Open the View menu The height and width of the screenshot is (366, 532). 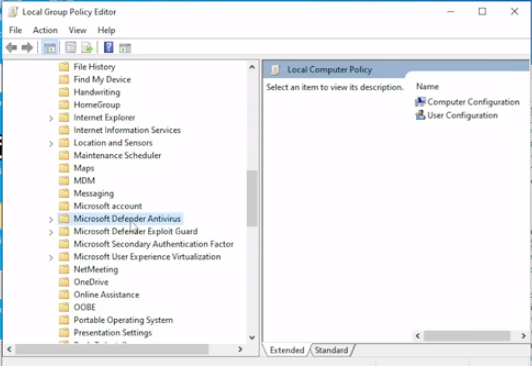pos(77,30)
